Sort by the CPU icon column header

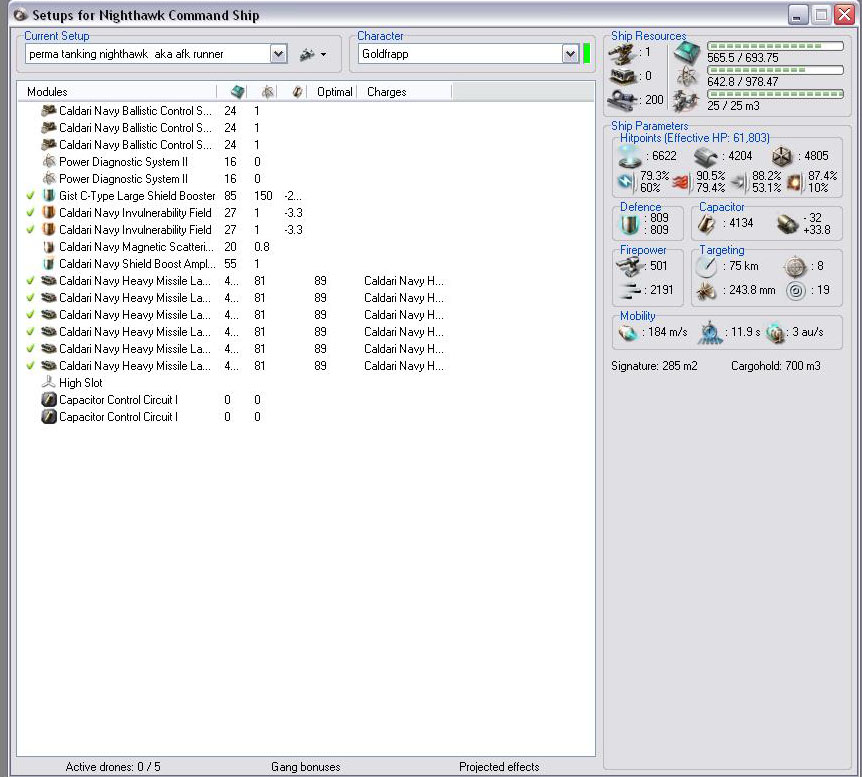point(237,92)
